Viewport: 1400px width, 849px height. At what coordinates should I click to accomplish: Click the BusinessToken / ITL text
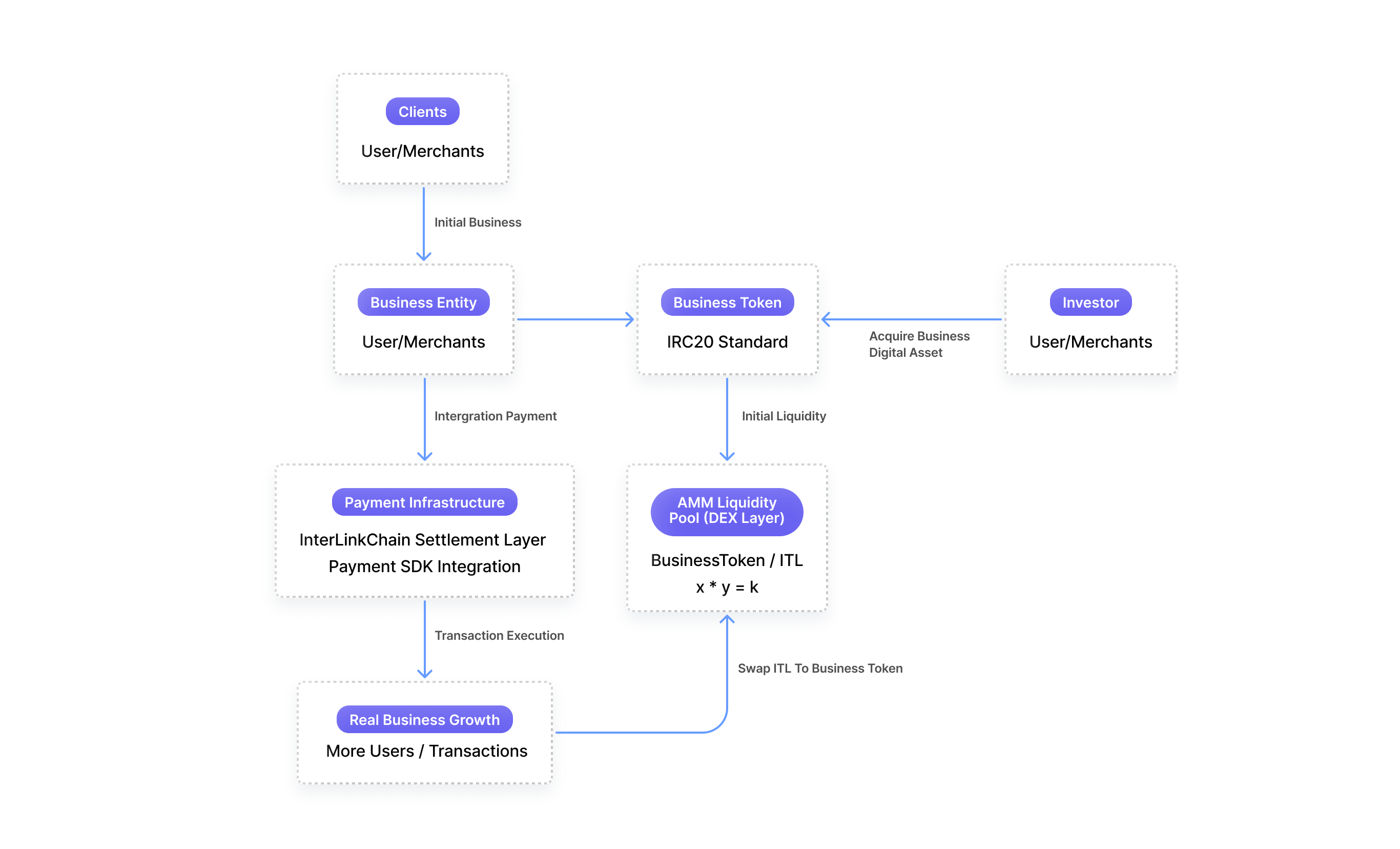tap(727, 560)
